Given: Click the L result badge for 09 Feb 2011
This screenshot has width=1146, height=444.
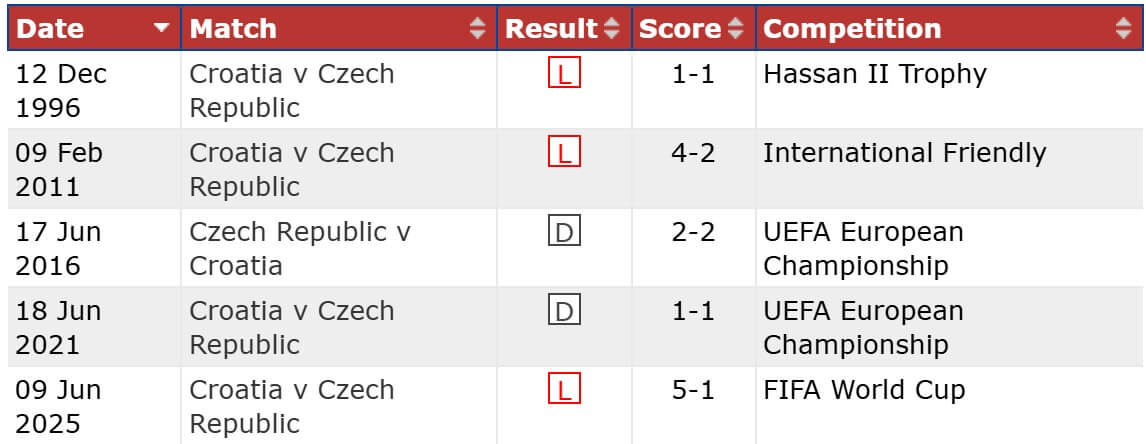Looking at the screenshot, I should pyautogui.click(x=564, y=153).
